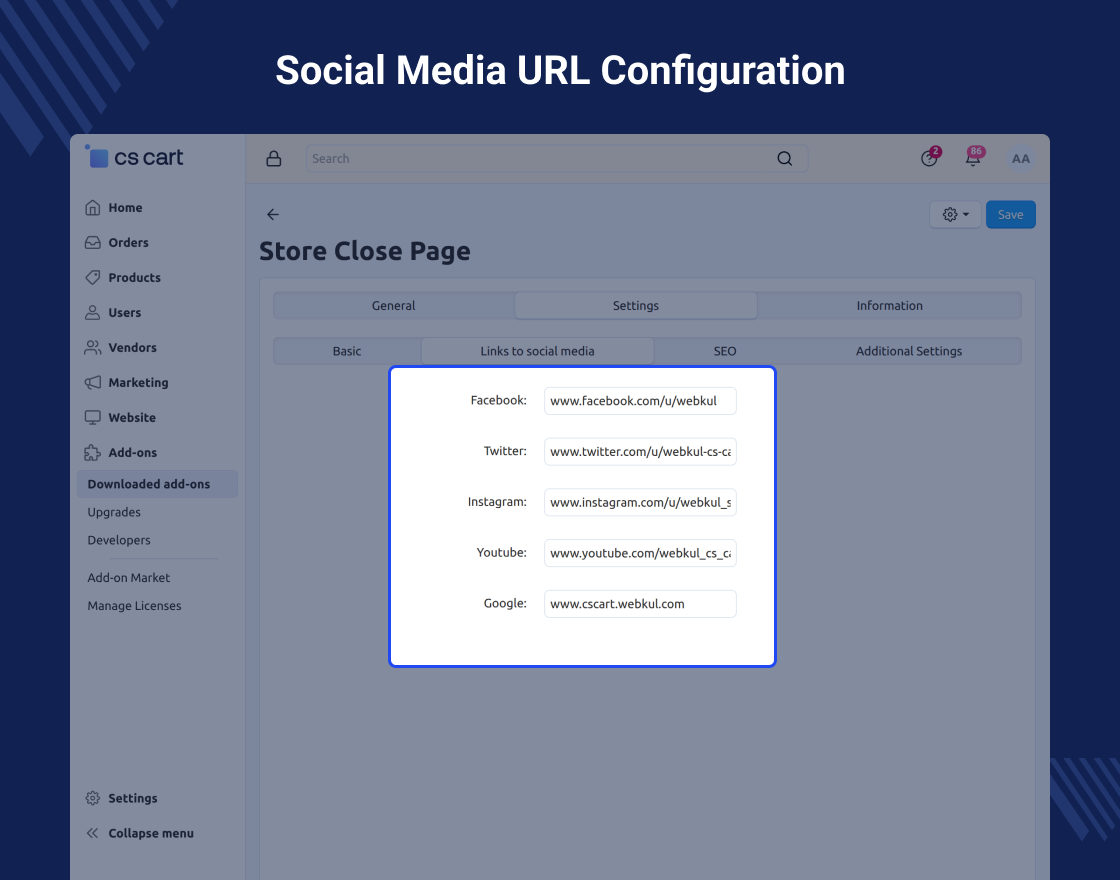Go back using the arrow icon
This screenshot has height=880, width=1120.
coord(273,214)
